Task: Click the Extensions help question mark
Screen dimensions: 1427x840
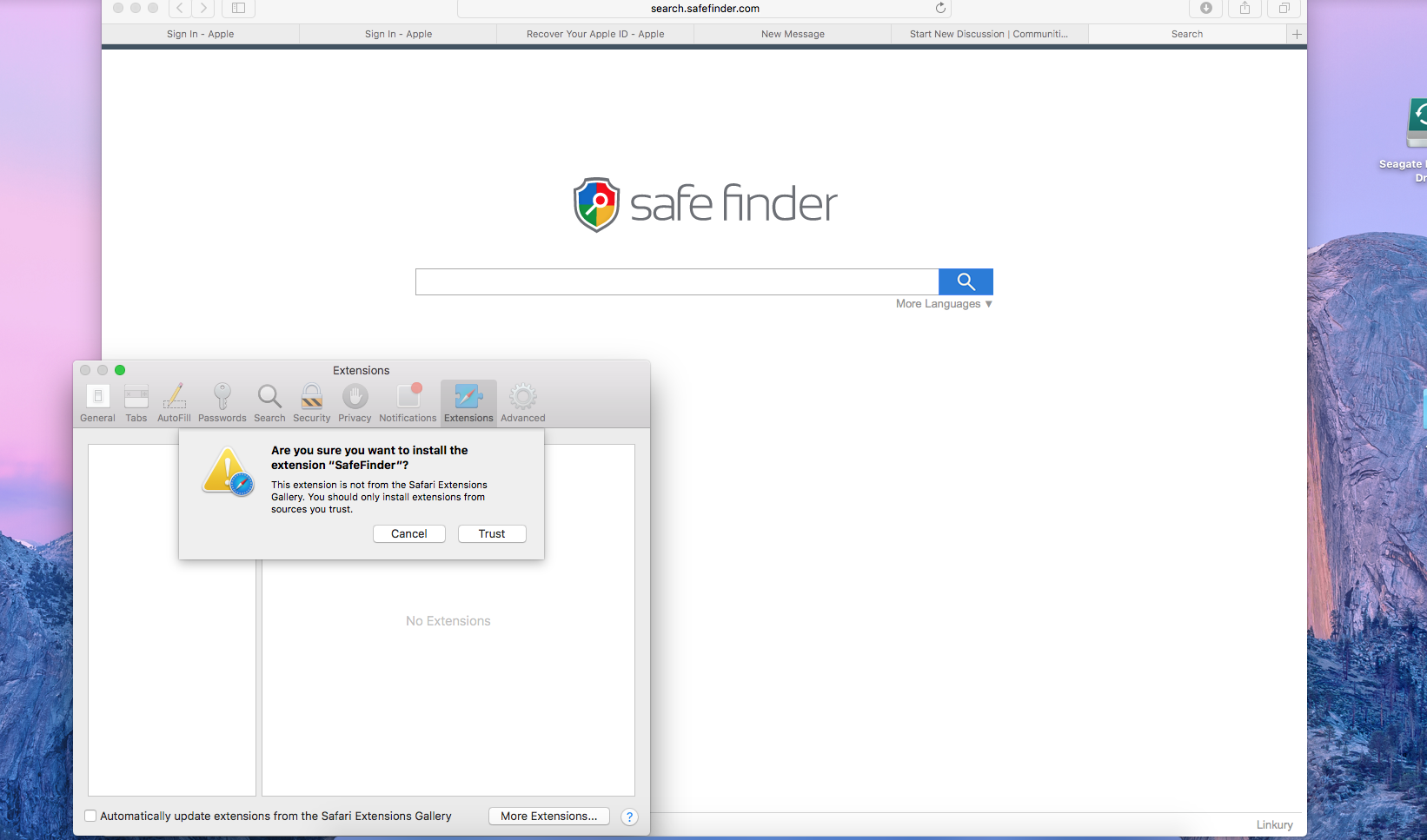Action: tap(630, 817)
